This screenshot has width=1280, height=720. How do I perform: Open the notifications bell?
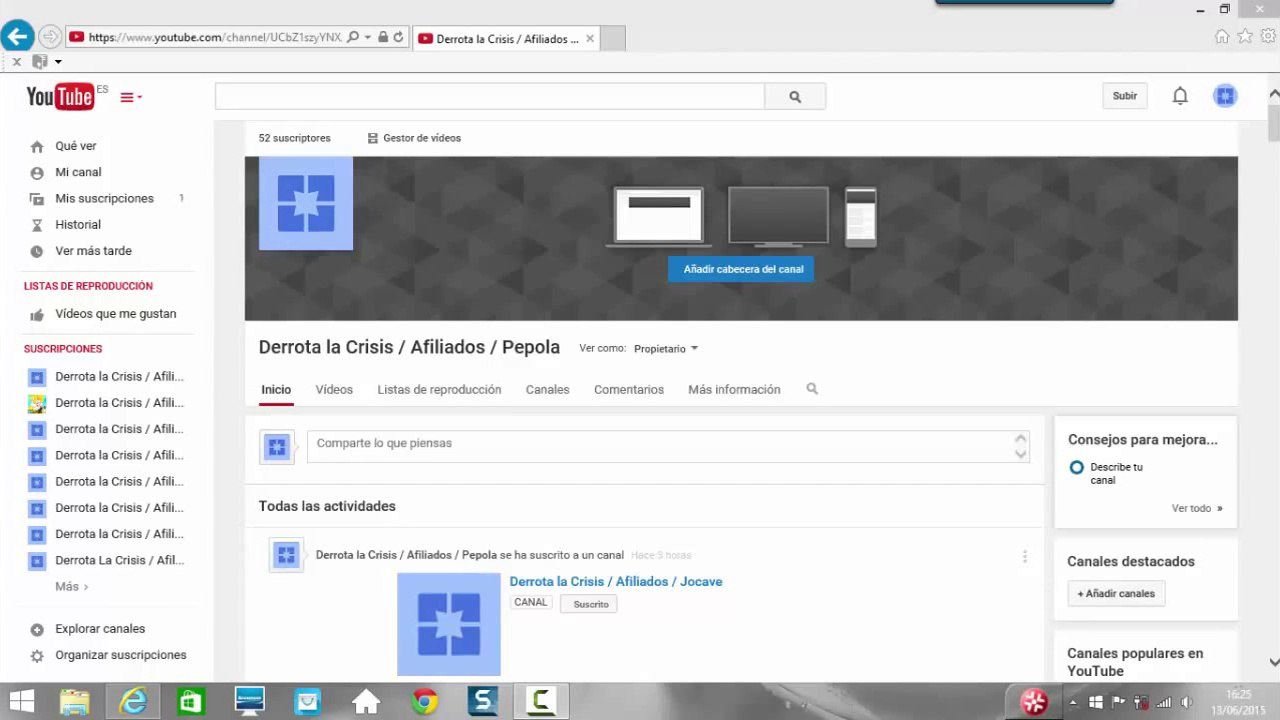(1180, 96)
